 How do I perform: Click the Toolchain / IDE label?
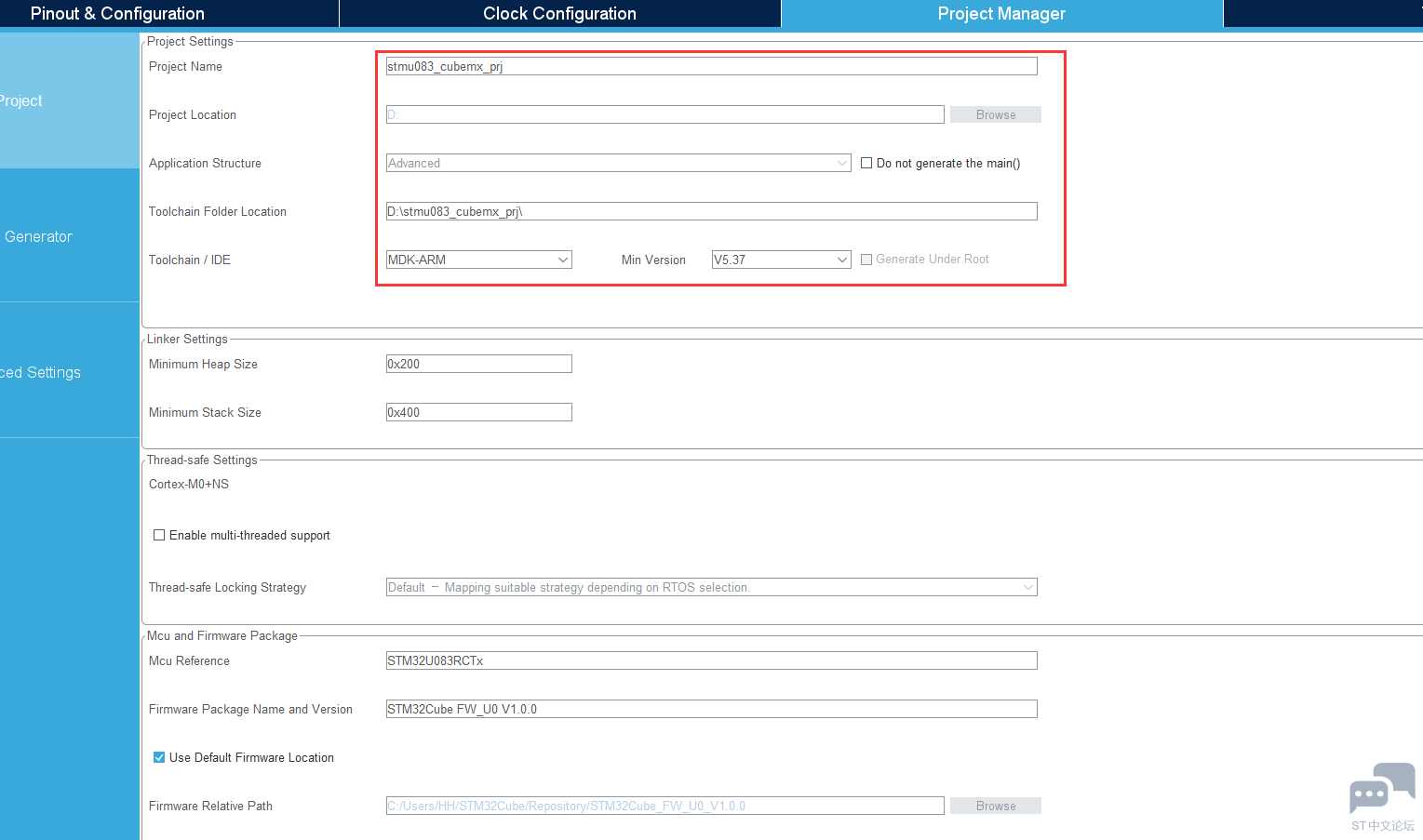[190, 260]
